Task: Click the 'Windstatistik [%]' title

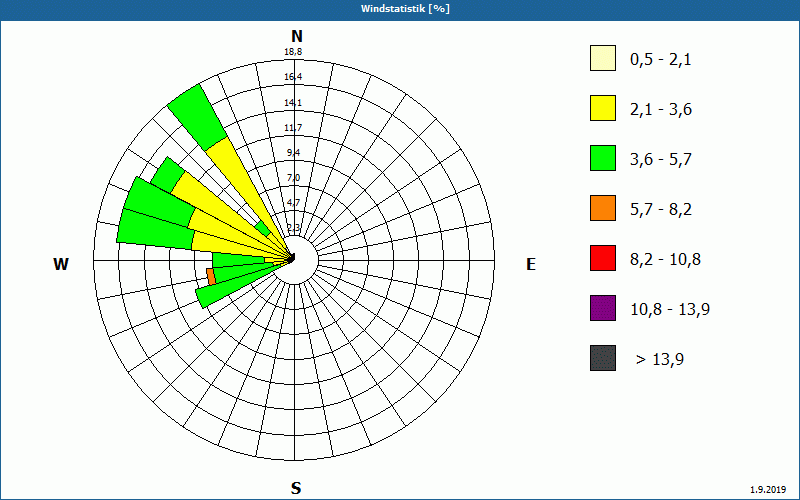Action: tap(405, 9)
